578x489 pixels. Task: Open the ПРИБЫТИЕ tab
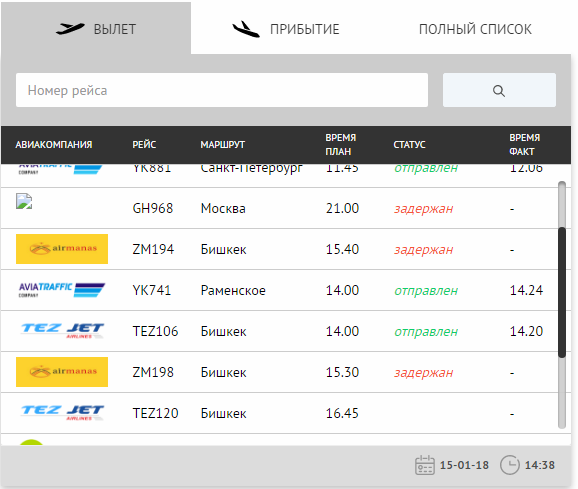[x=286, y=29]
